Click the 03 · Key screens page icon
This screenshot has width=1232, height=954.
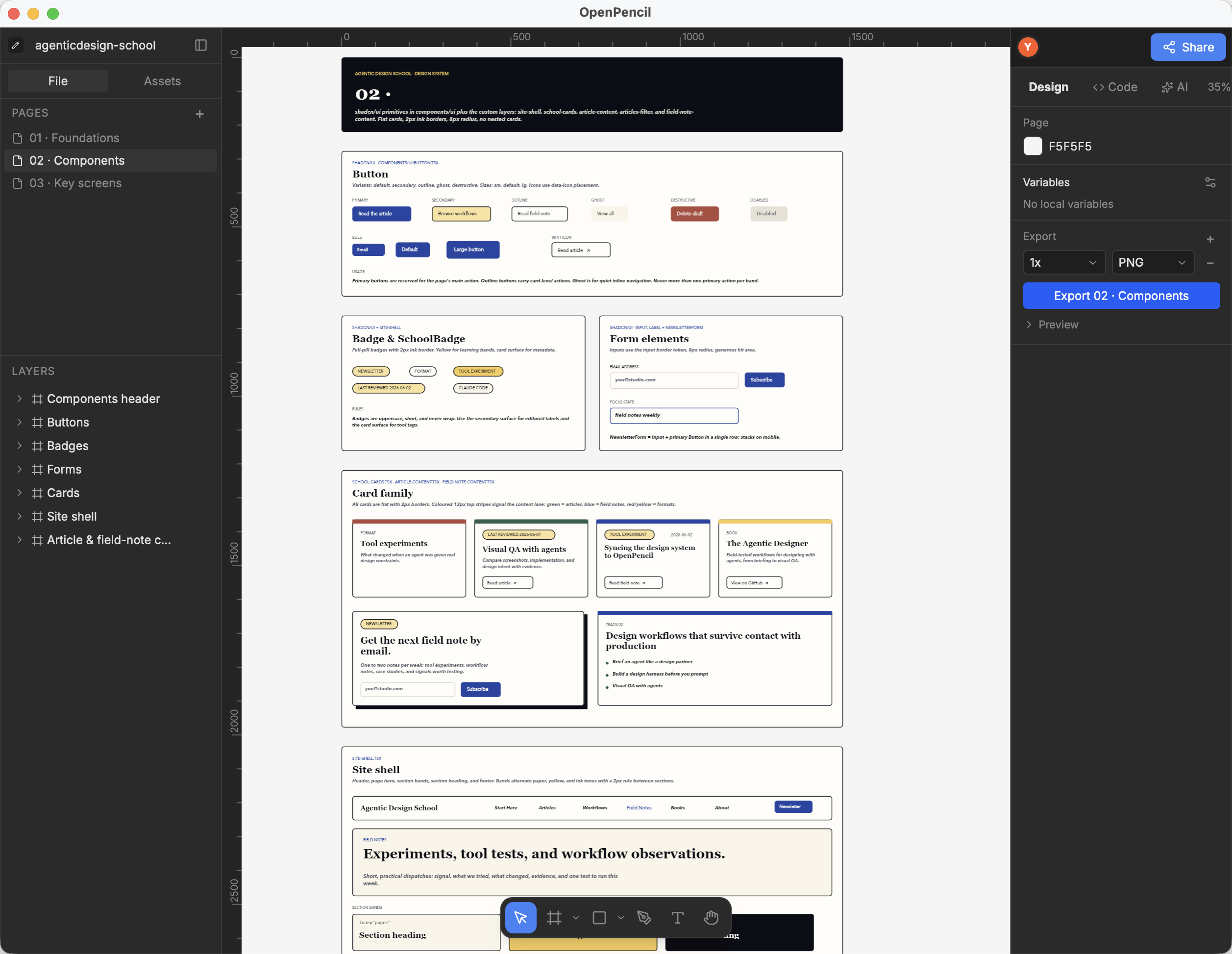pos(18,183)
